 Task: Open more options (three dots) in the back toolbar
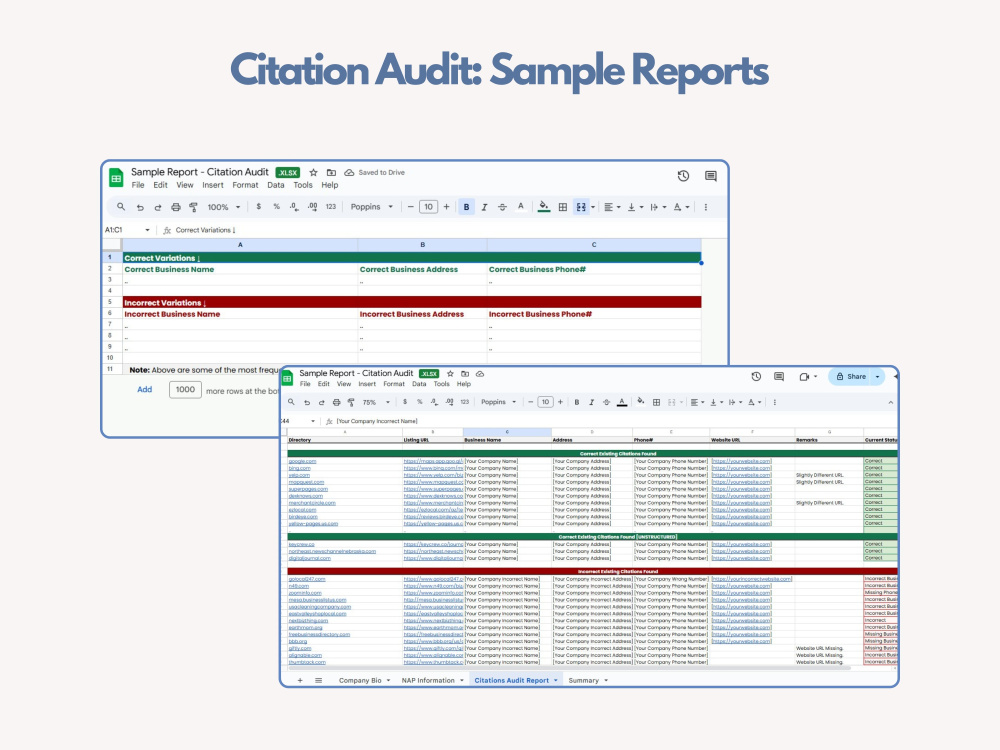coord(705,207)
